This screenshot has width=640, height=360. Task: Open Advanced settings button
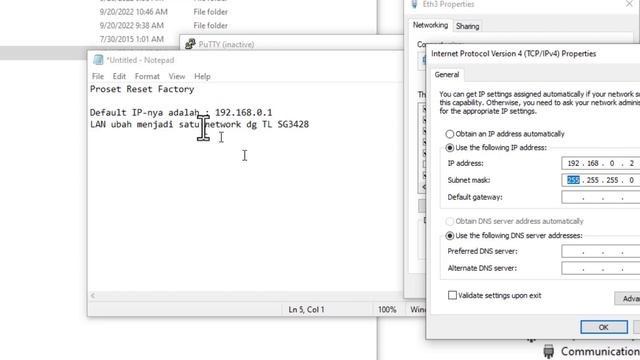point(627,299)
